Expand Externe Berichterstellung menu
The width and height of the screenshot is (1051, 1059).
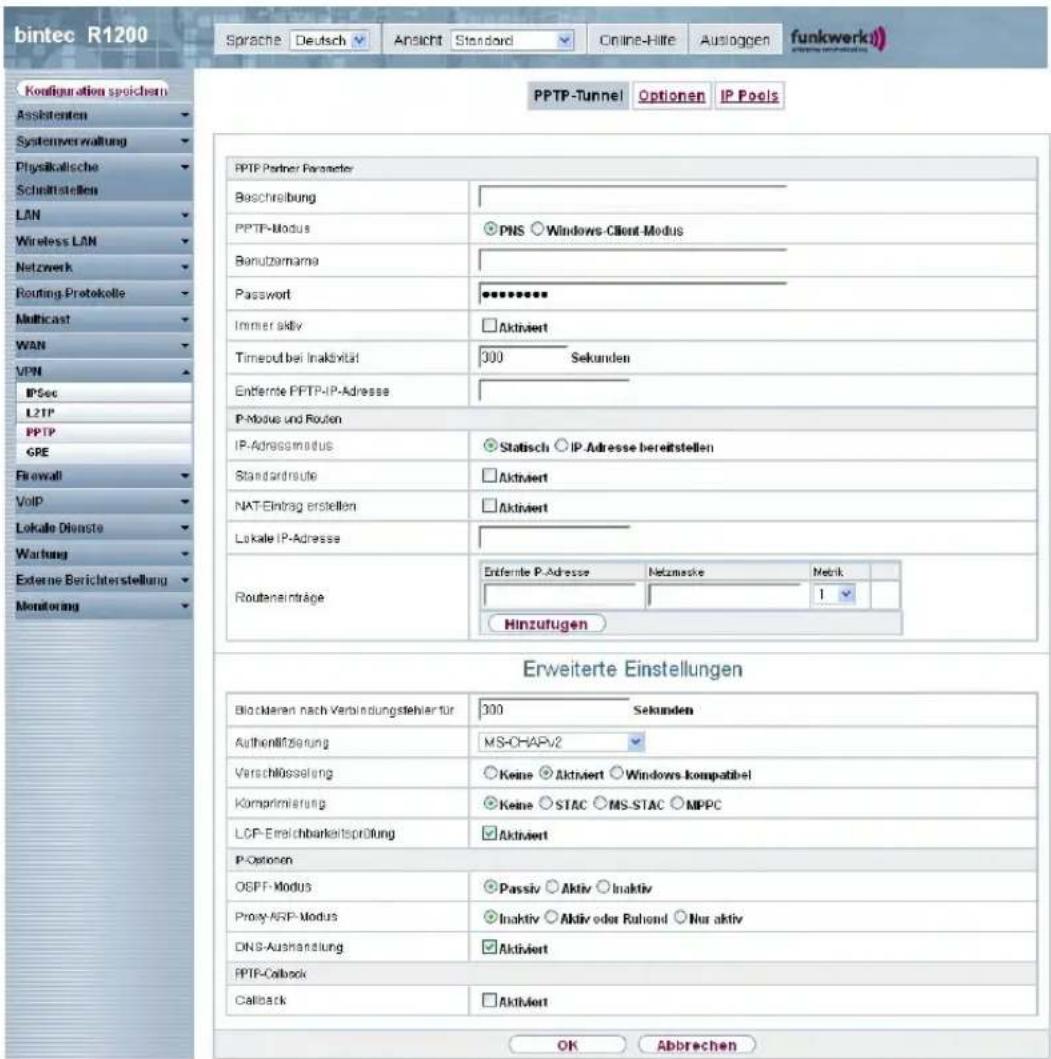point(101,580)
